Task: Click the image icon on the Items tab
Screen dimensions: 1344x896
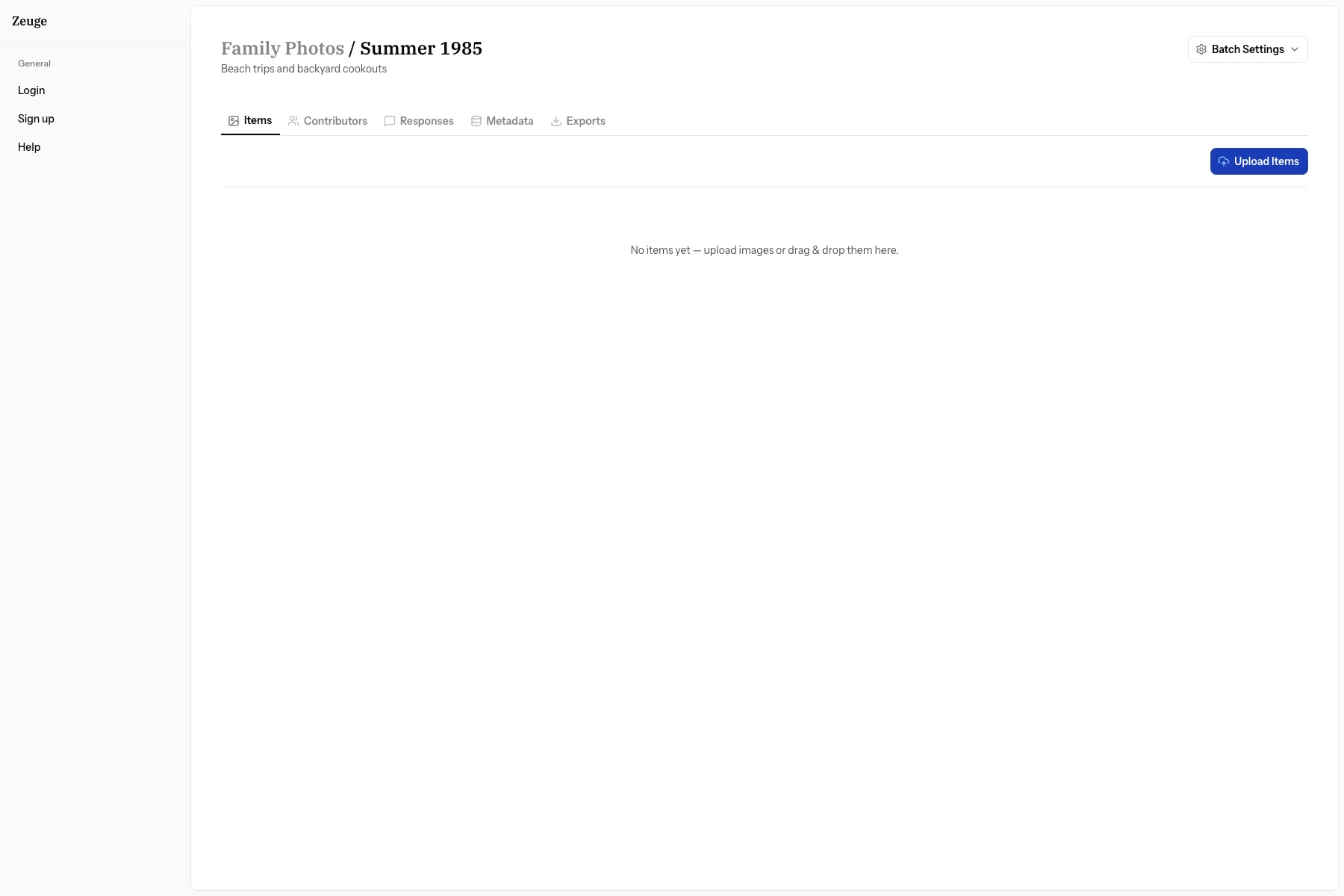Action: click(234, 121)
